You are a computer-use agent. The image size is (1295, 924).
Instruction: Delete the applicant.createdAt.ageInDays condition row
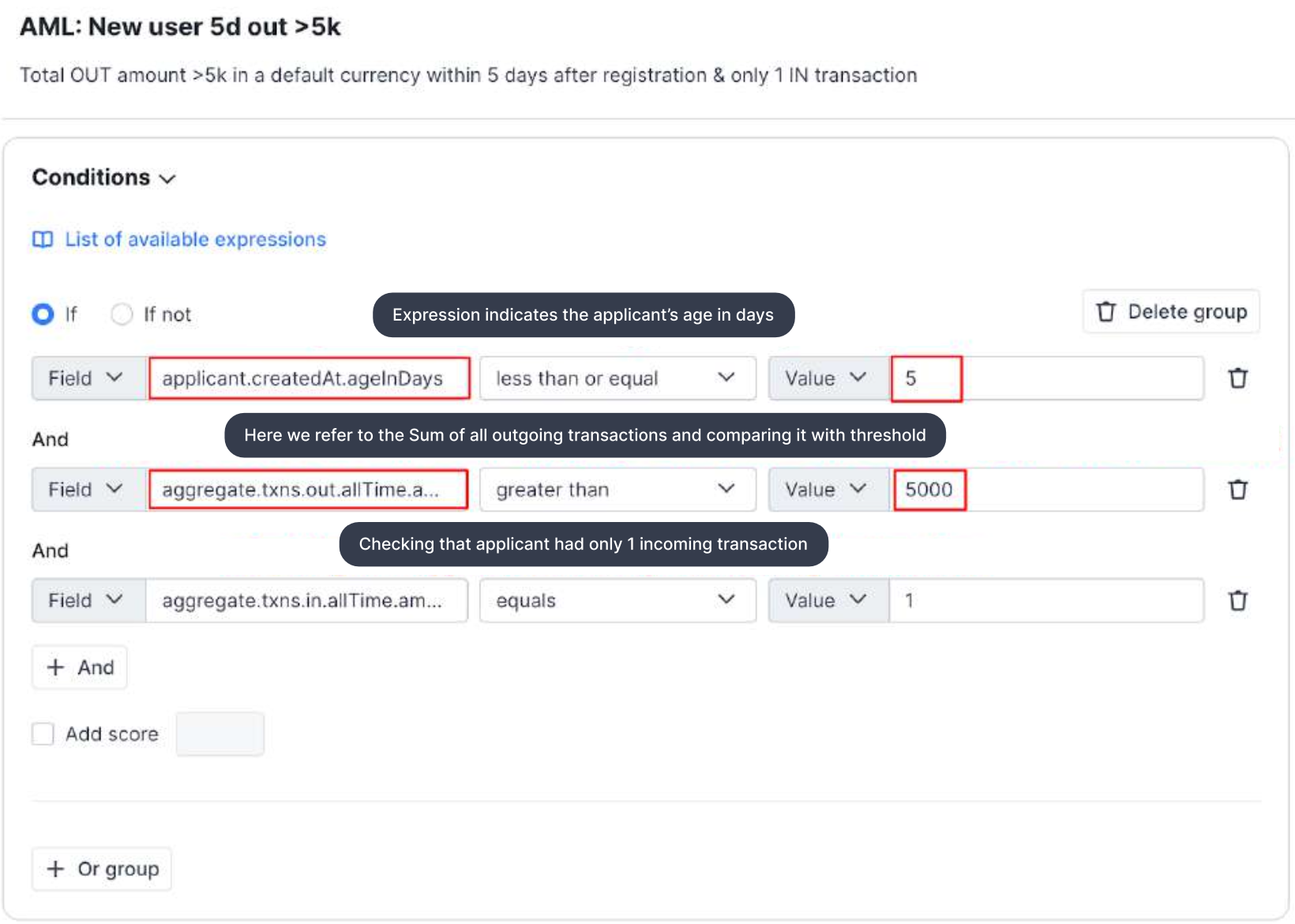coord(1237,378)
